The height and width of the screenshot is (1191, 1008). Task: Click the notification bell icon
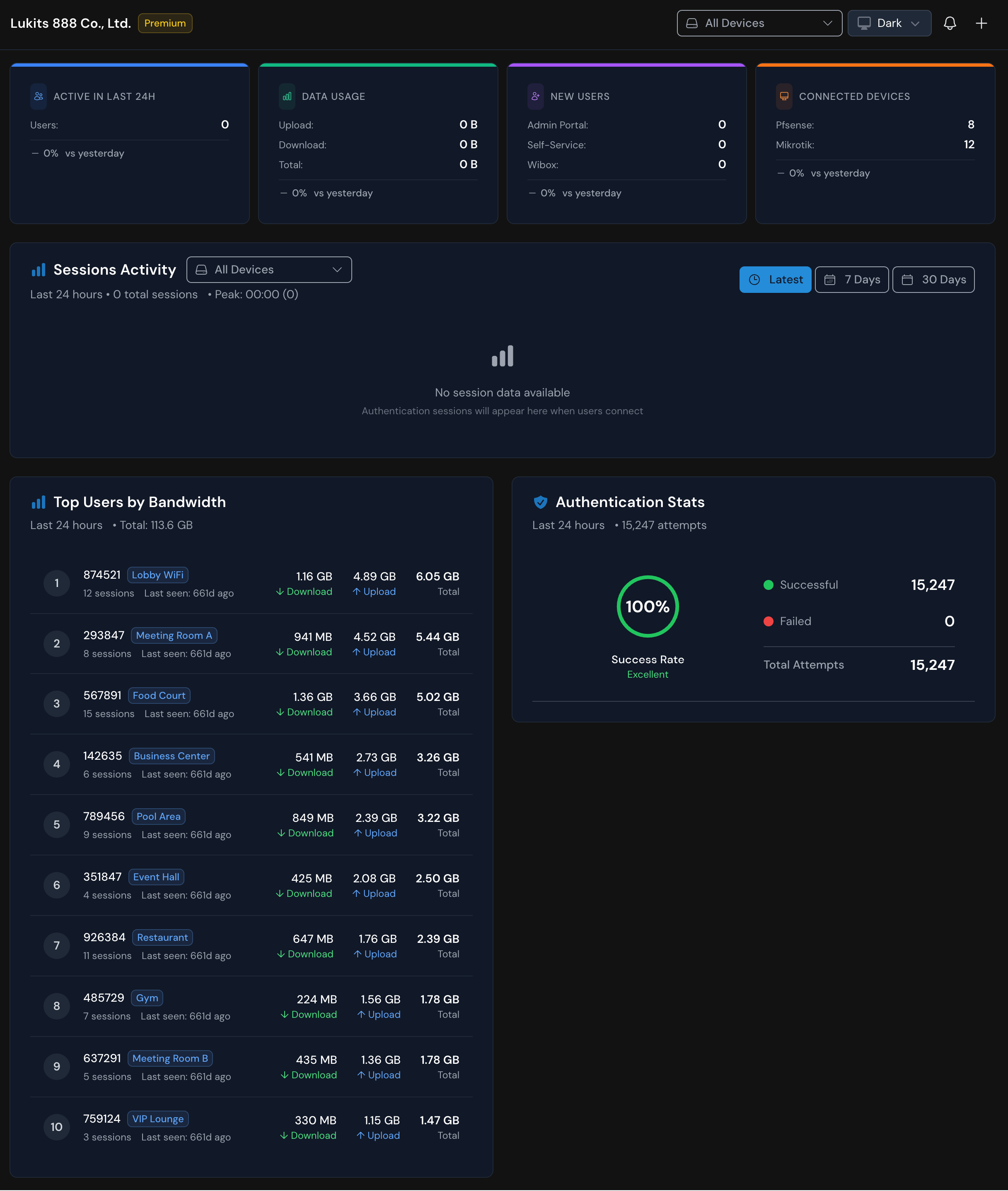[x=950, y=23]
